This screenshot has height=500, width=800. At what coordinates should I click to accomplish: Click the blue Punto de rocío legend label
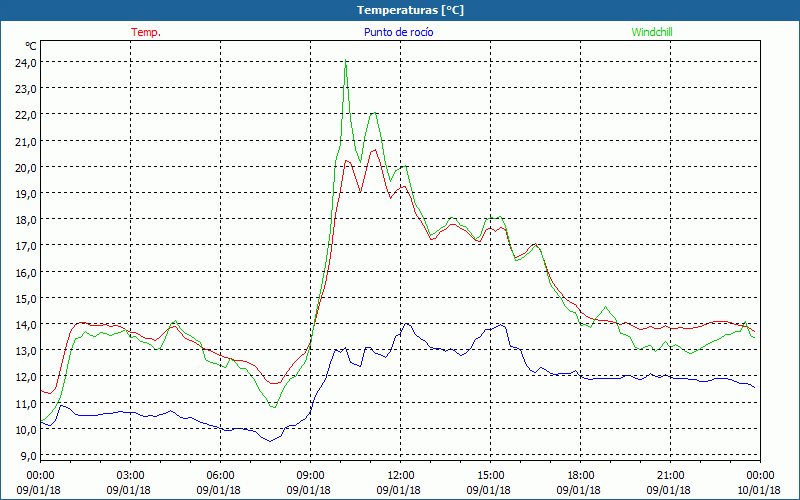398,32
